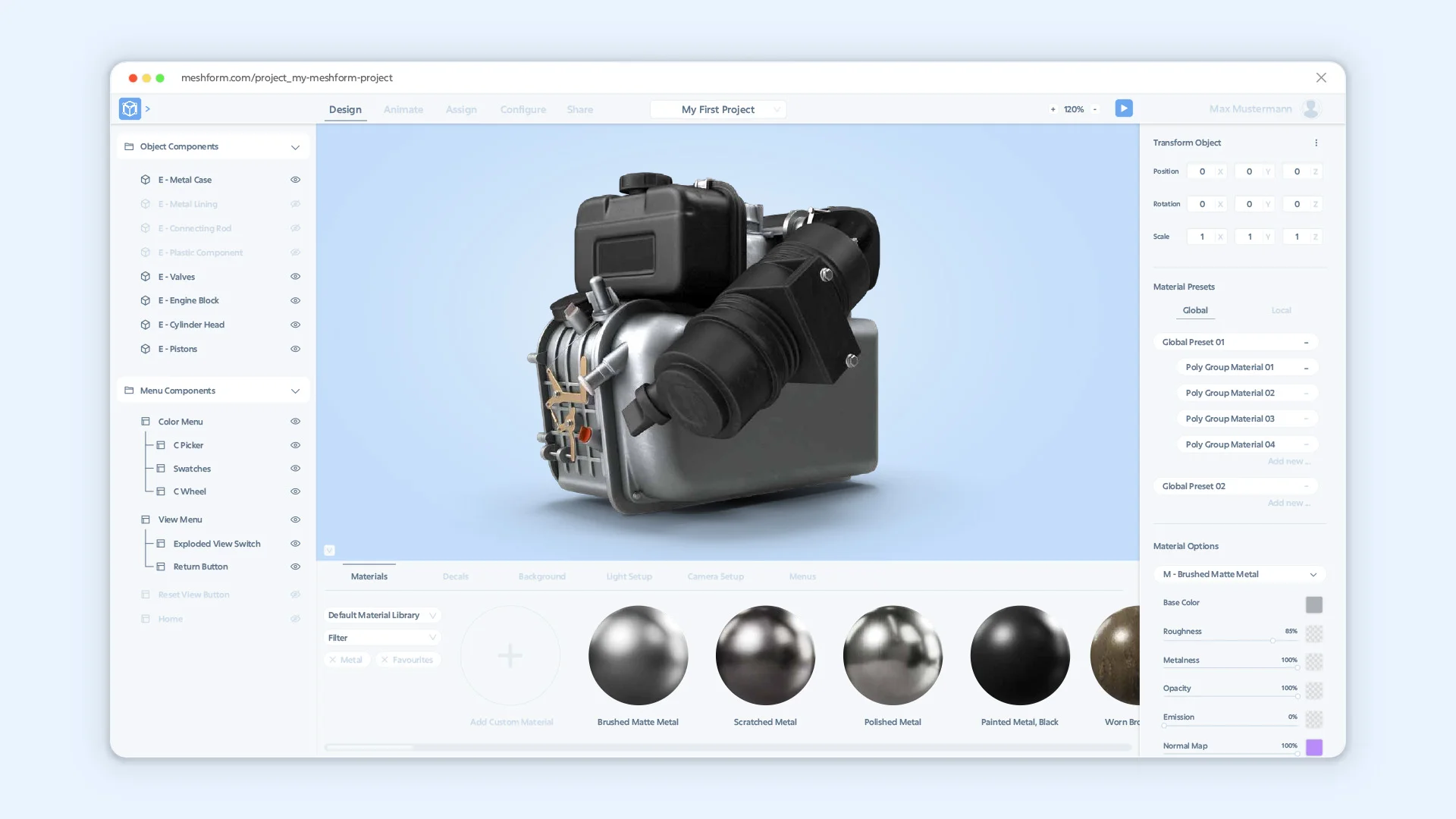Adjust the Roughness slider
Image resolution: width=1456 pixels, height=819 pixels.
click(x=1272, y=641)
